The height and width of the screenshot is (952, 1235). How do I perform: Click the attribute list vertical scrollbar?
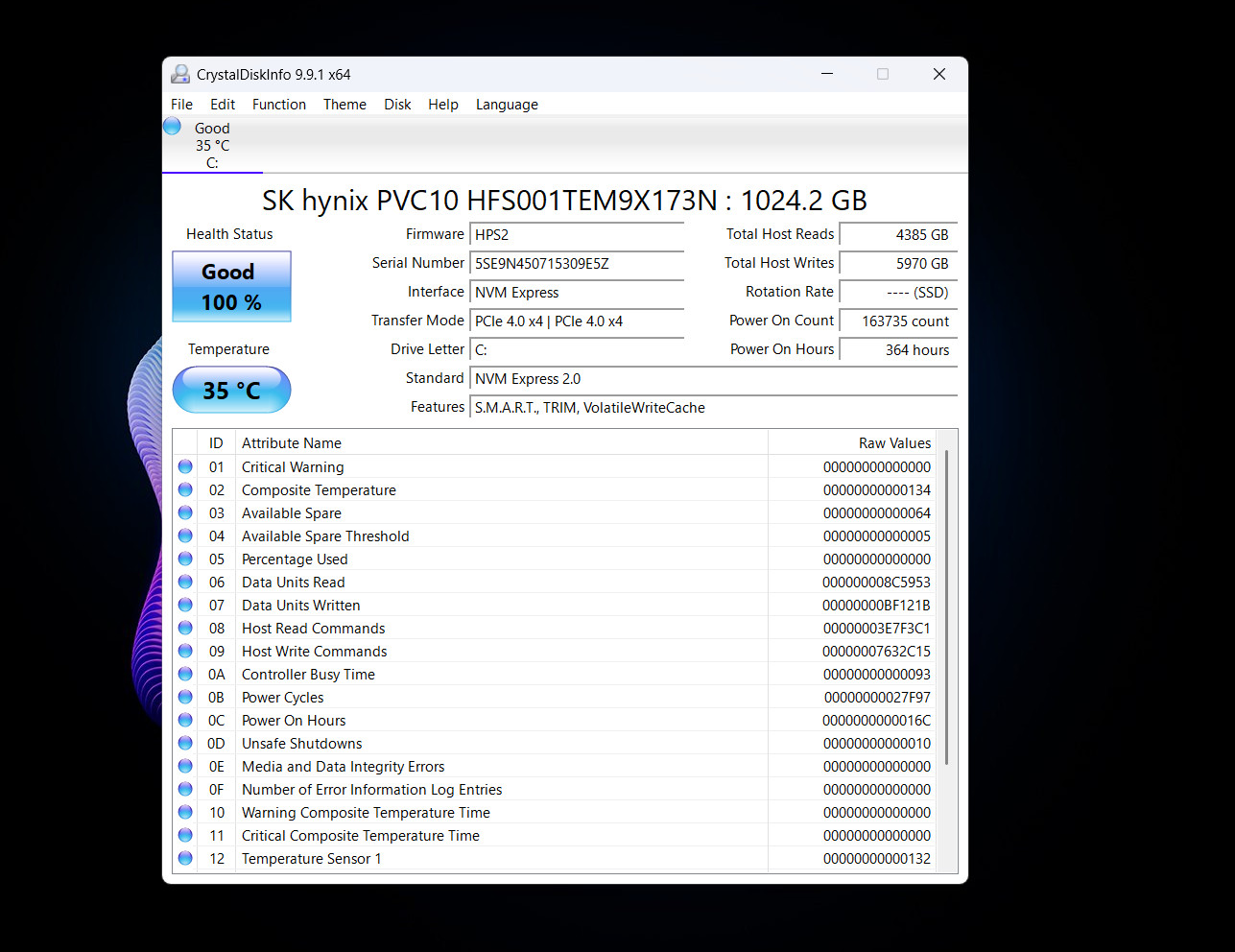(947, 607)
